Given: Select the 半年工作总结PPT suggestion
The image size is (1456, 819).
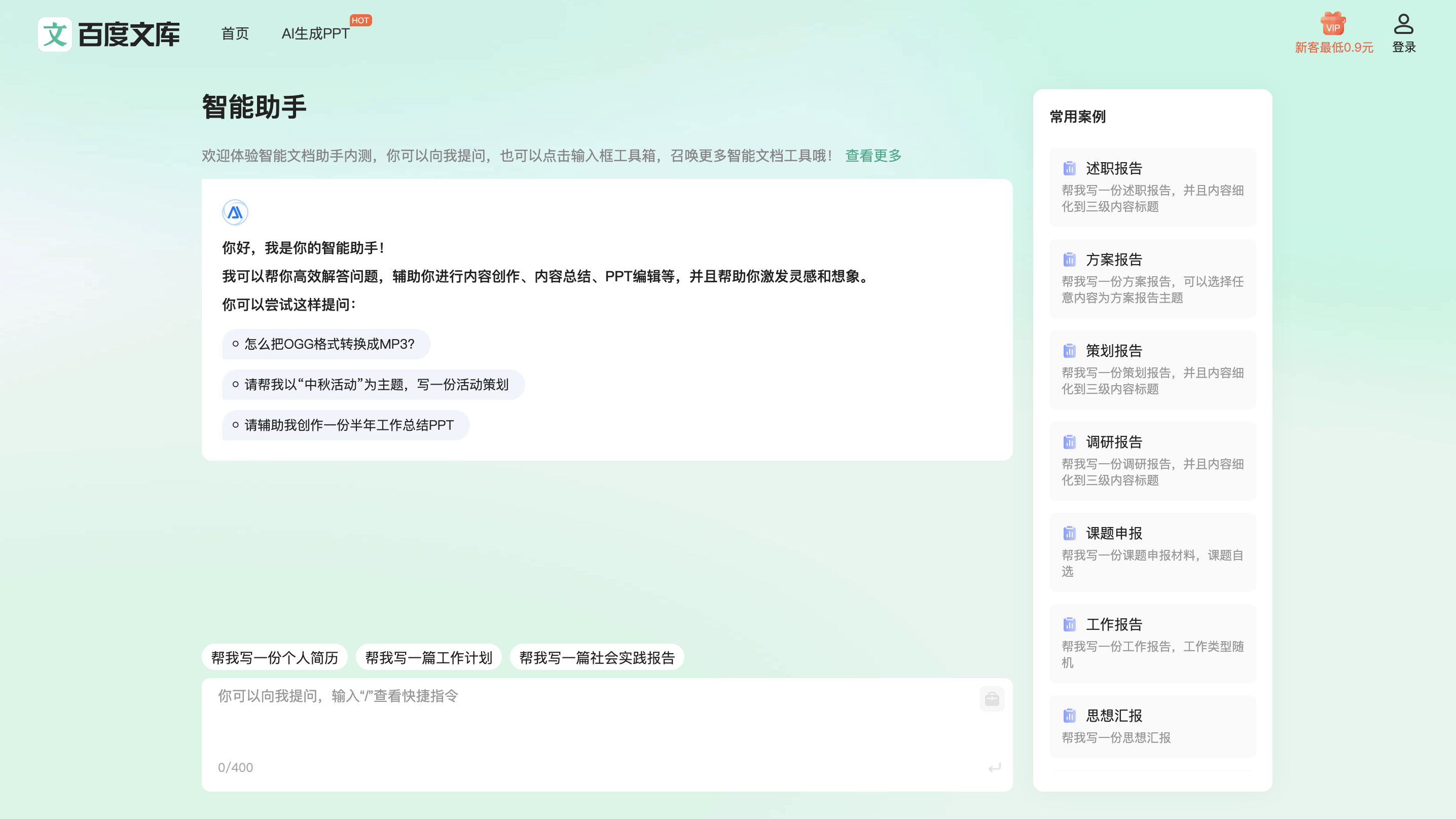Looking at the screenshot, I should tap(346, 425).
